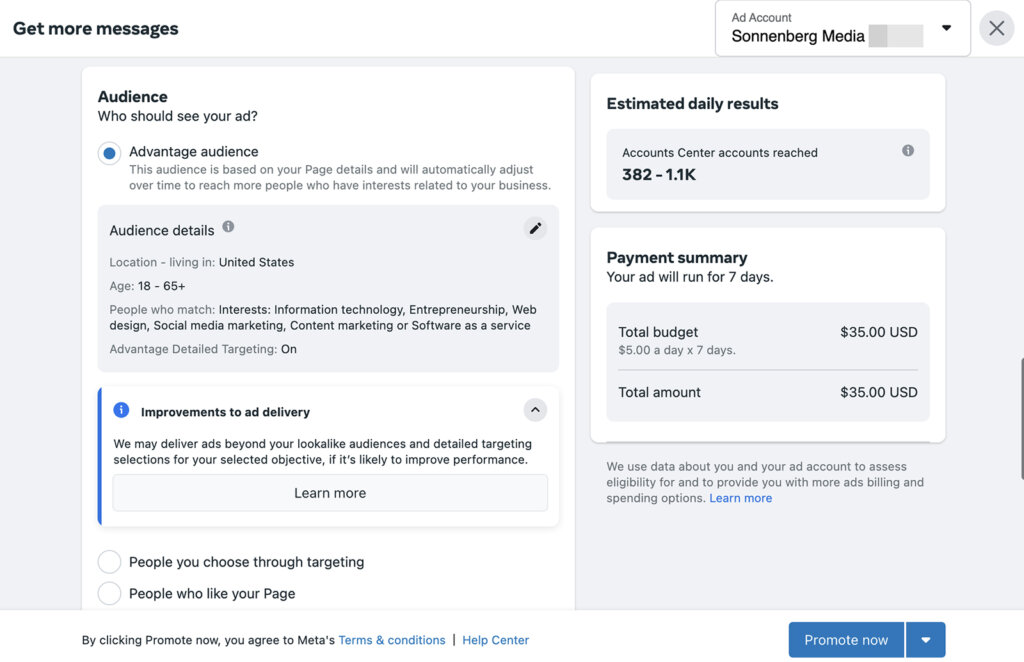The image size is (1024, 662).
Task: Close the Get more messages dialog
Action: pos(996,28)
